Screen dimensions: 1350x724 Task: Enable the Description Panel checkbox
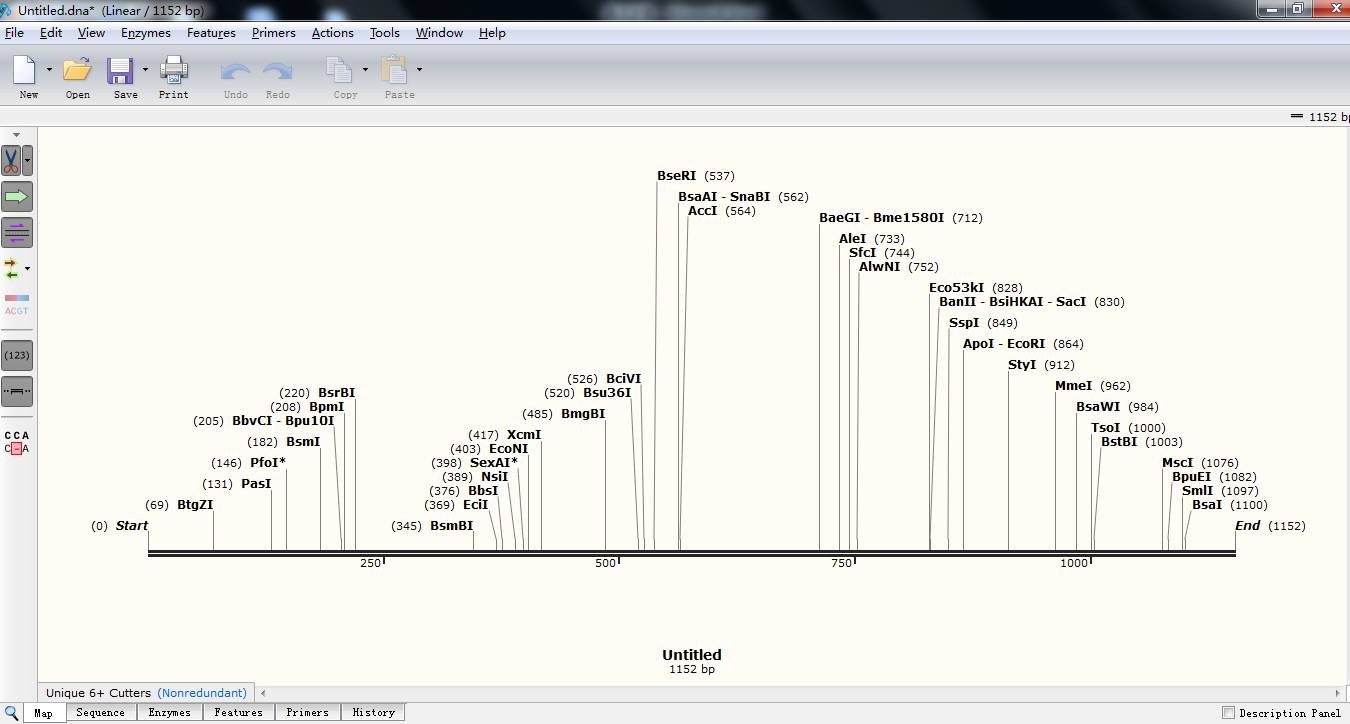coord(1228,713)
